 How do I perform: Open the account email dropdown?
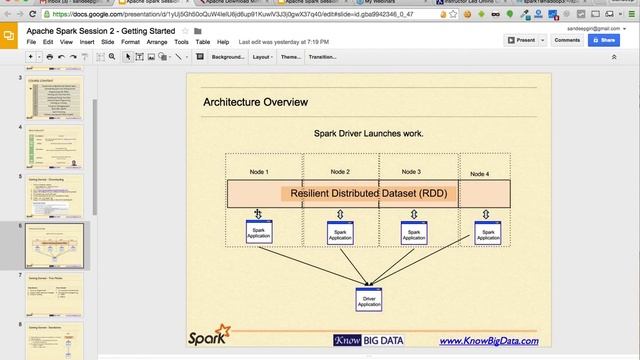[596, 29]
